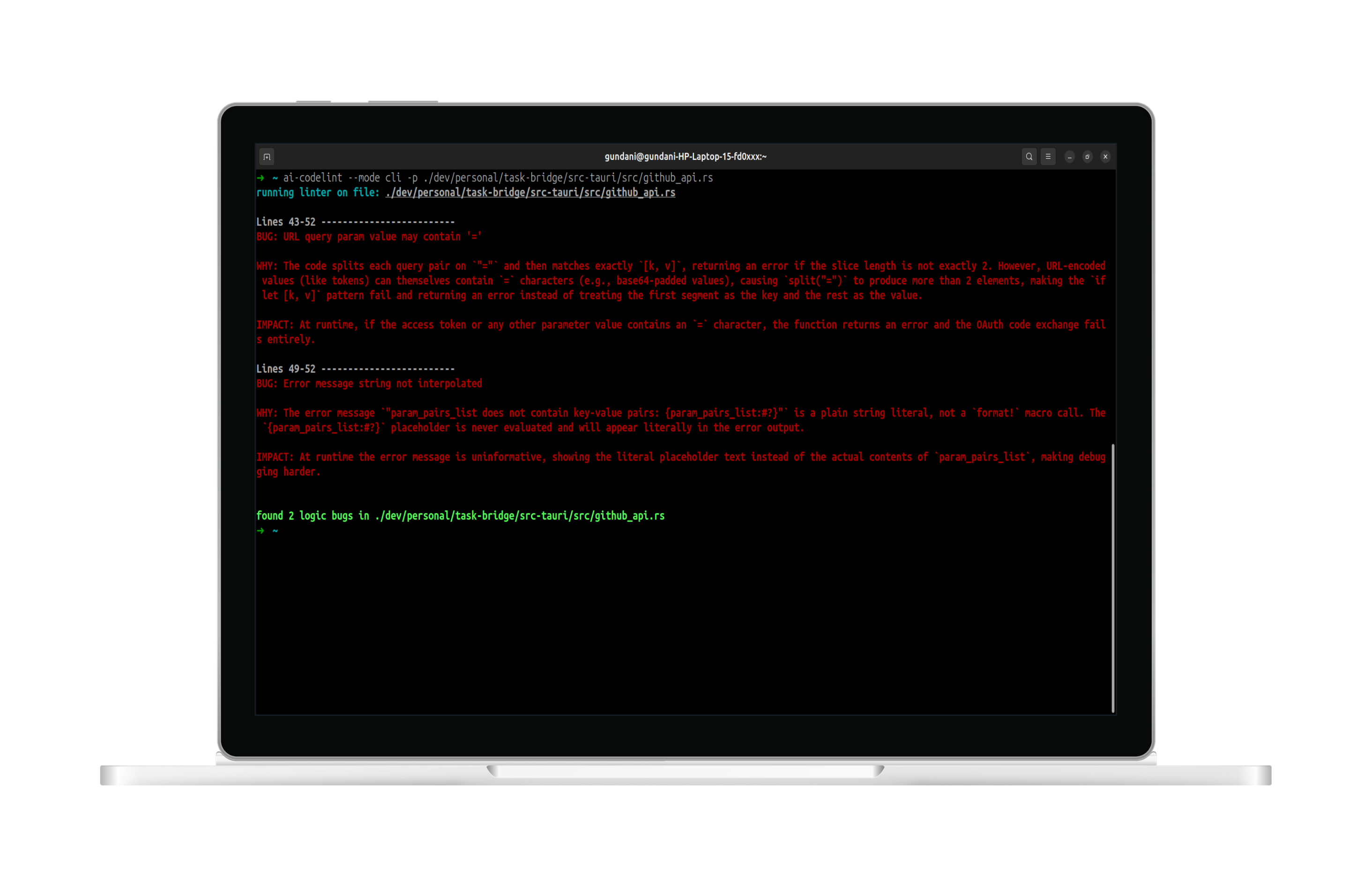Click the ai-codelint command line text
Image resolution: width=1372 pixels, height=886 pixels.
tap(498, 178)
